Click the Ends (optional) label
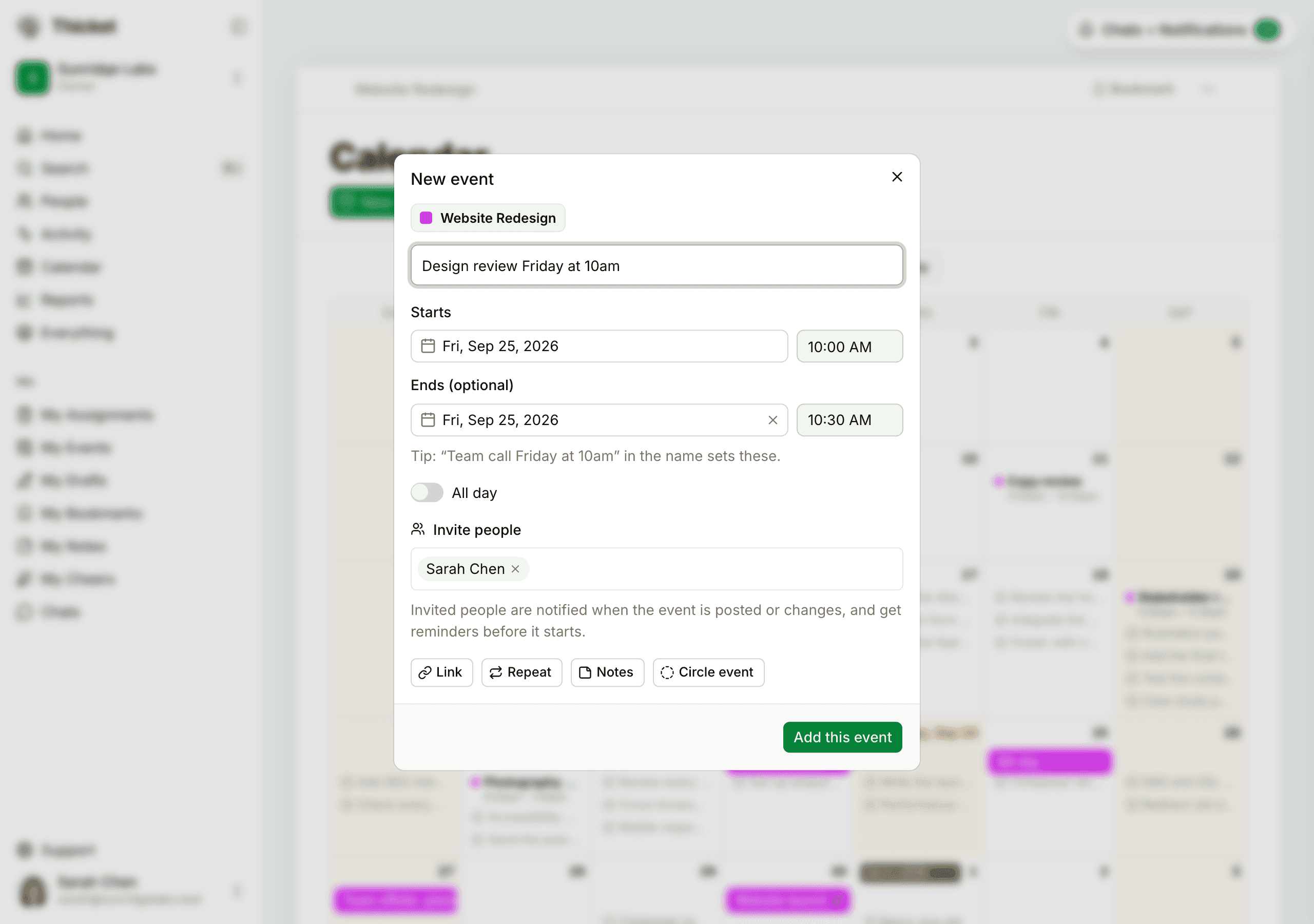This screenshot has width=1314, height=924. [x=462, y=386]
